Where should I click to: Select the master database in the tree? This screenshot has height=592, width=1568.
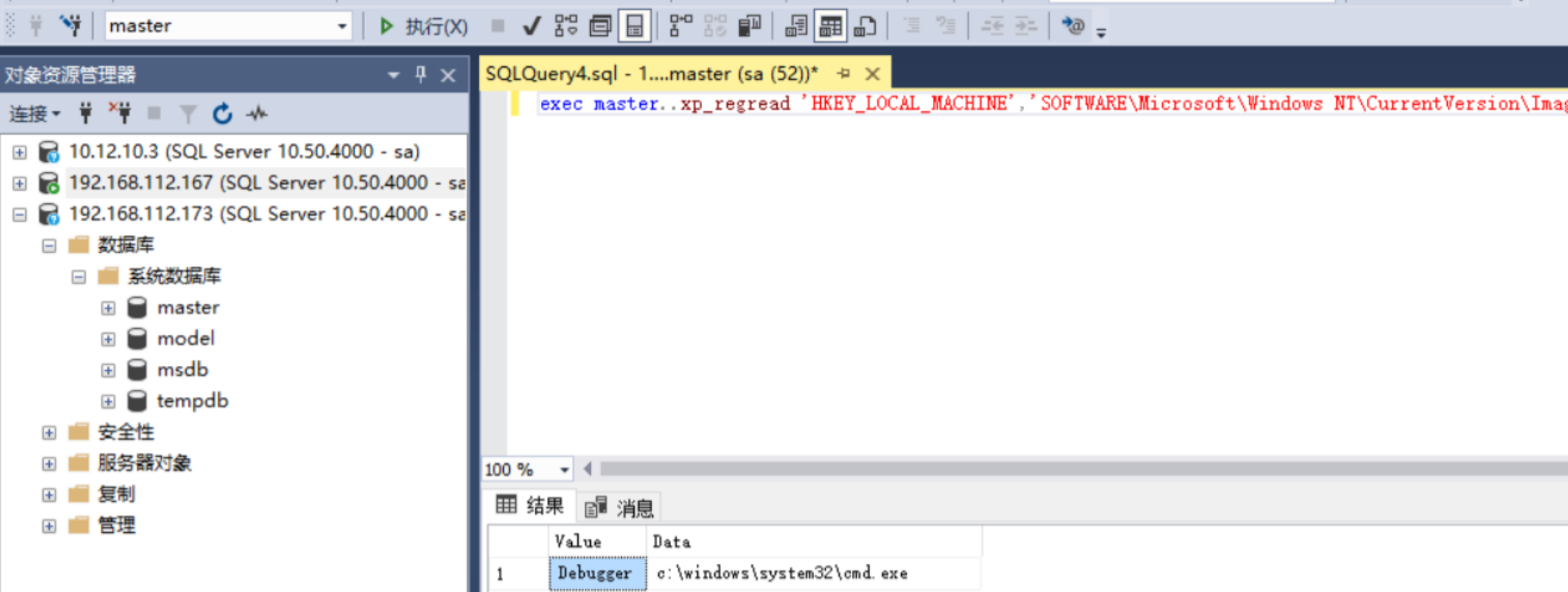click(x=188, y=308)
